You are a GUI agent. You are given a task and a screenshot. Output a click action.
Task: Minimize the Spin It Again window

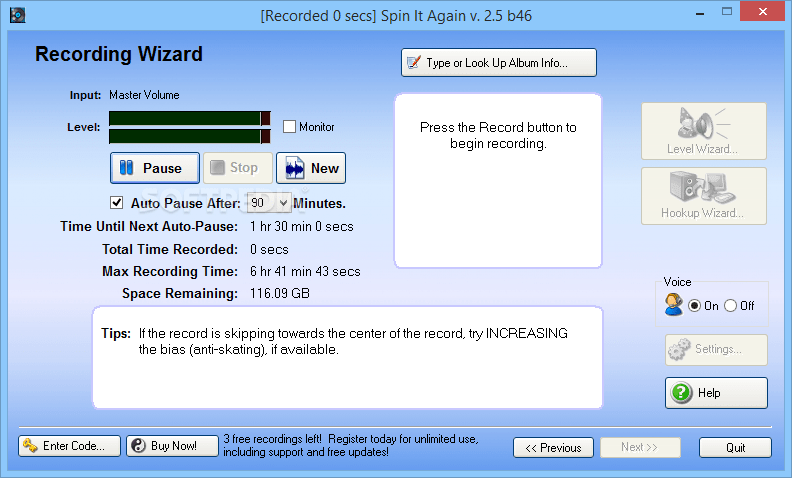pyautogui.click(x=700, y=12)
